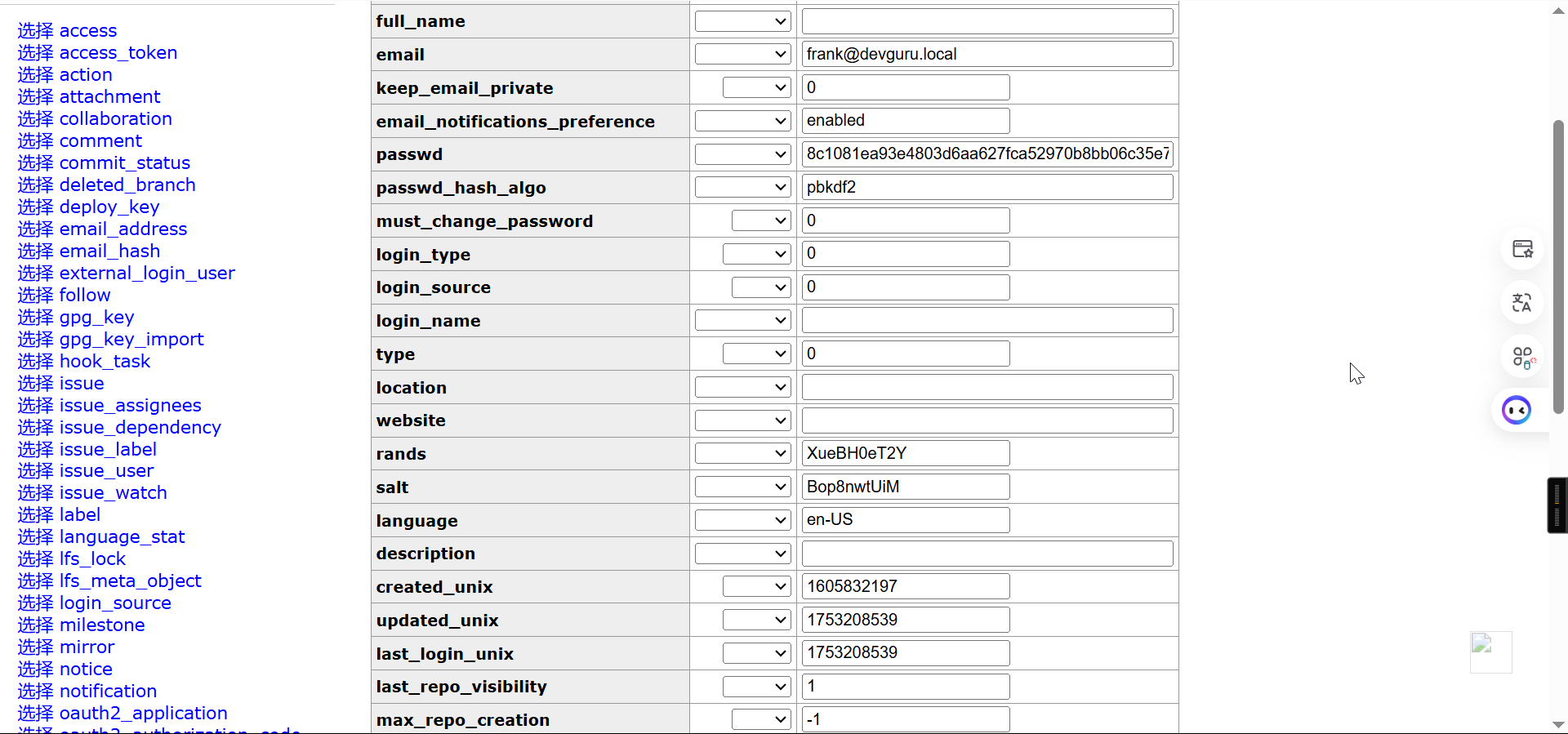Viewport: 1568px width, 734px height.
Task: Click the translate icon in right sidebar
Action: [1522, 303]
